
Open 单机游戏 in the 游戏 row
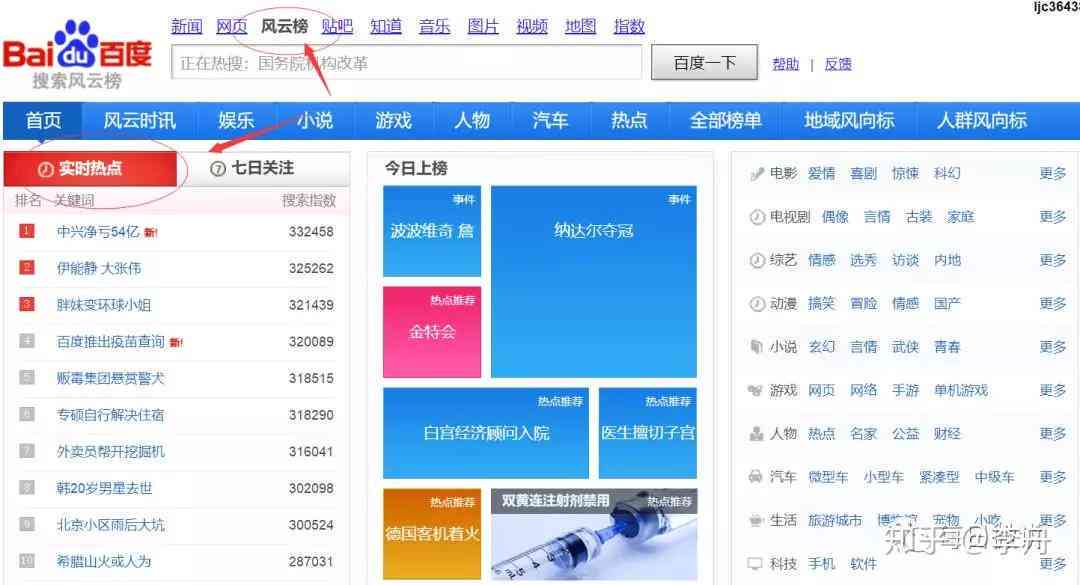(961, 390)
